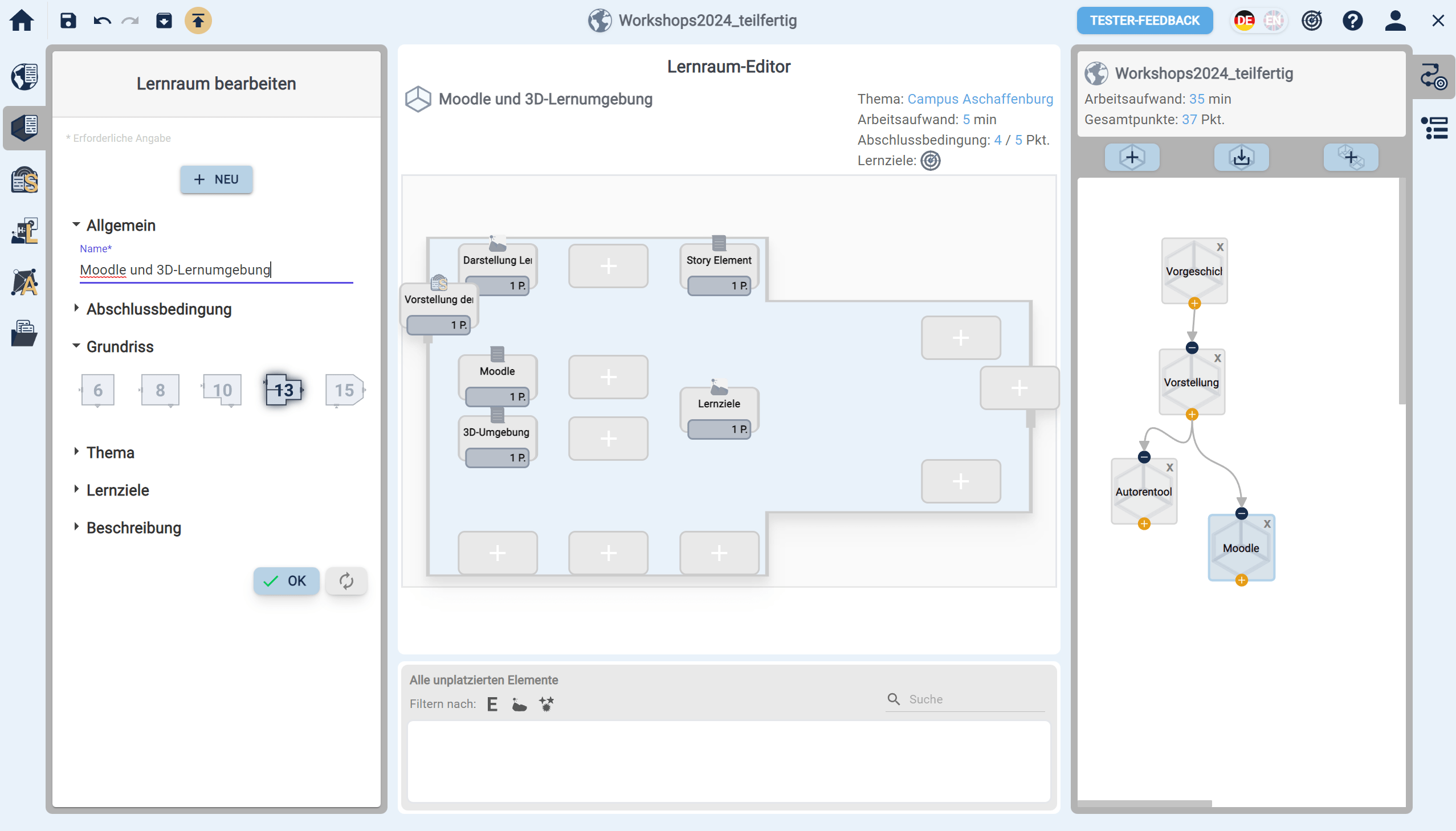The height and width of the screenshot is (831, 1456).
Task: Switch language to English
Action: pyautogui.click(x=1273, y=21)
